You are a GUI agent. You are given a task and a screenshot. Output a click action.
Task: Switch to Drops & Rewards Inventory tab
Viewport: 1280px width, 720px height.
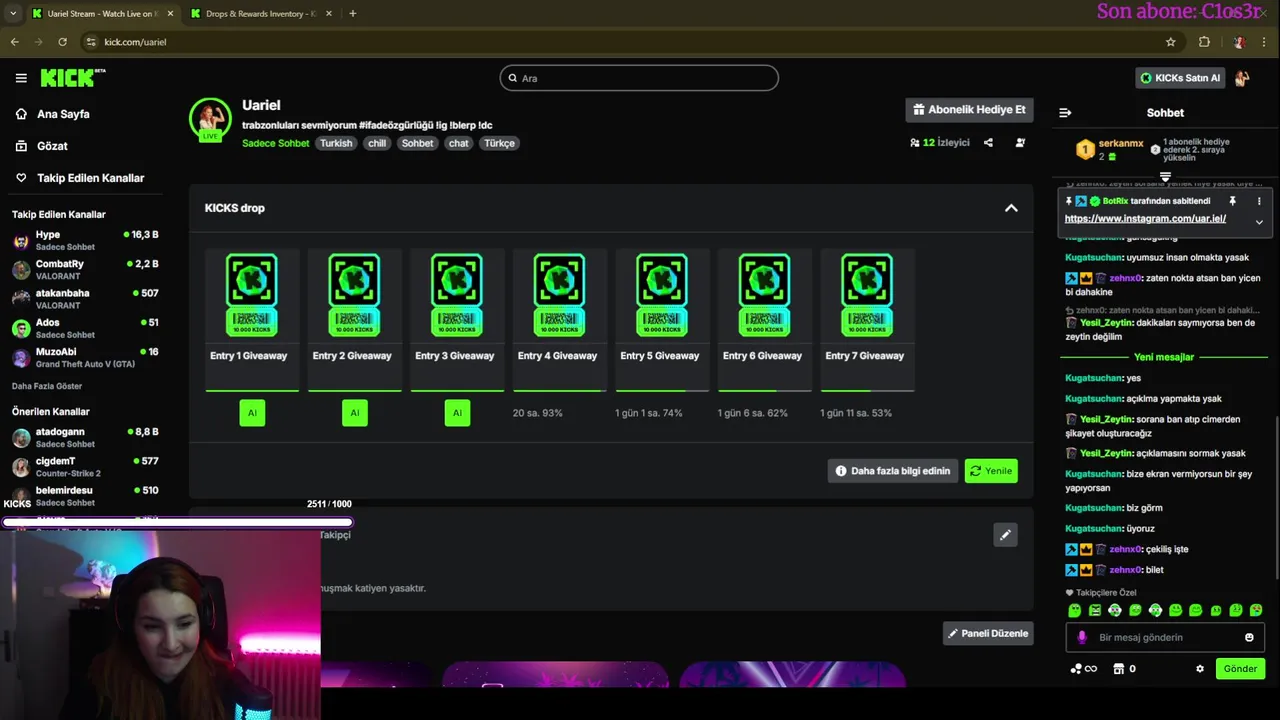pyautogui.click(x=260, y=14)
